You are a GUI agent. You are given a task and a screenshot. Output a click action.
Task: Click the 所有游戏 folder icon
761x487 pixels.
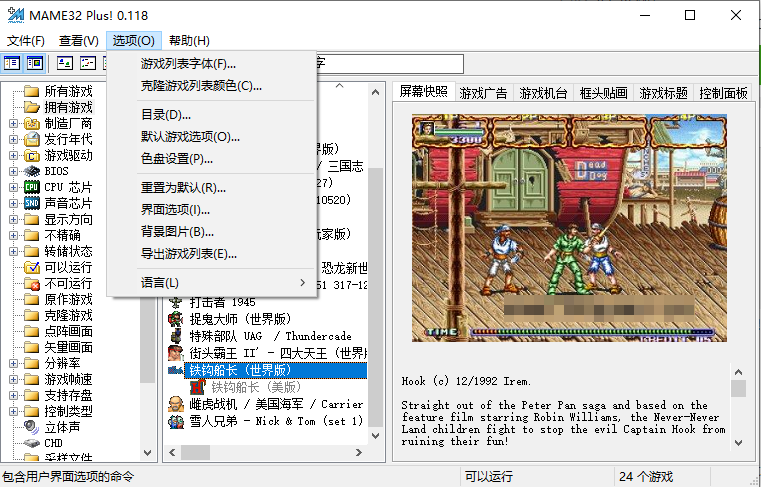[32, 91]
